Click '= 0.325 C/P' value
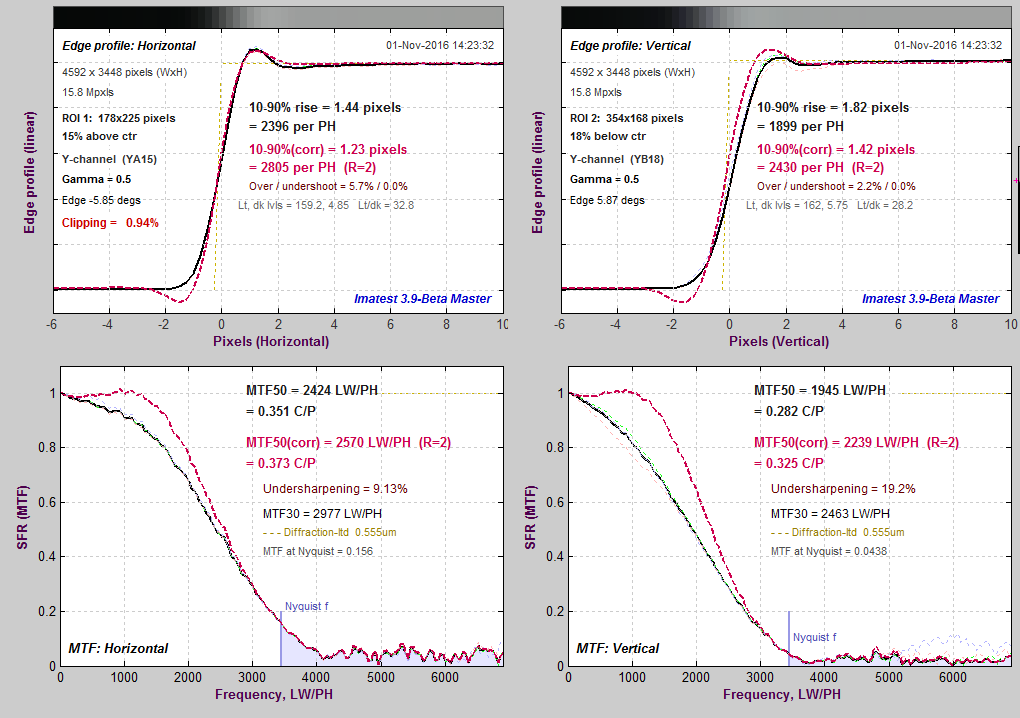This screenshot has width=1020, height=718. pyautogui.click(x=789, y=463)
